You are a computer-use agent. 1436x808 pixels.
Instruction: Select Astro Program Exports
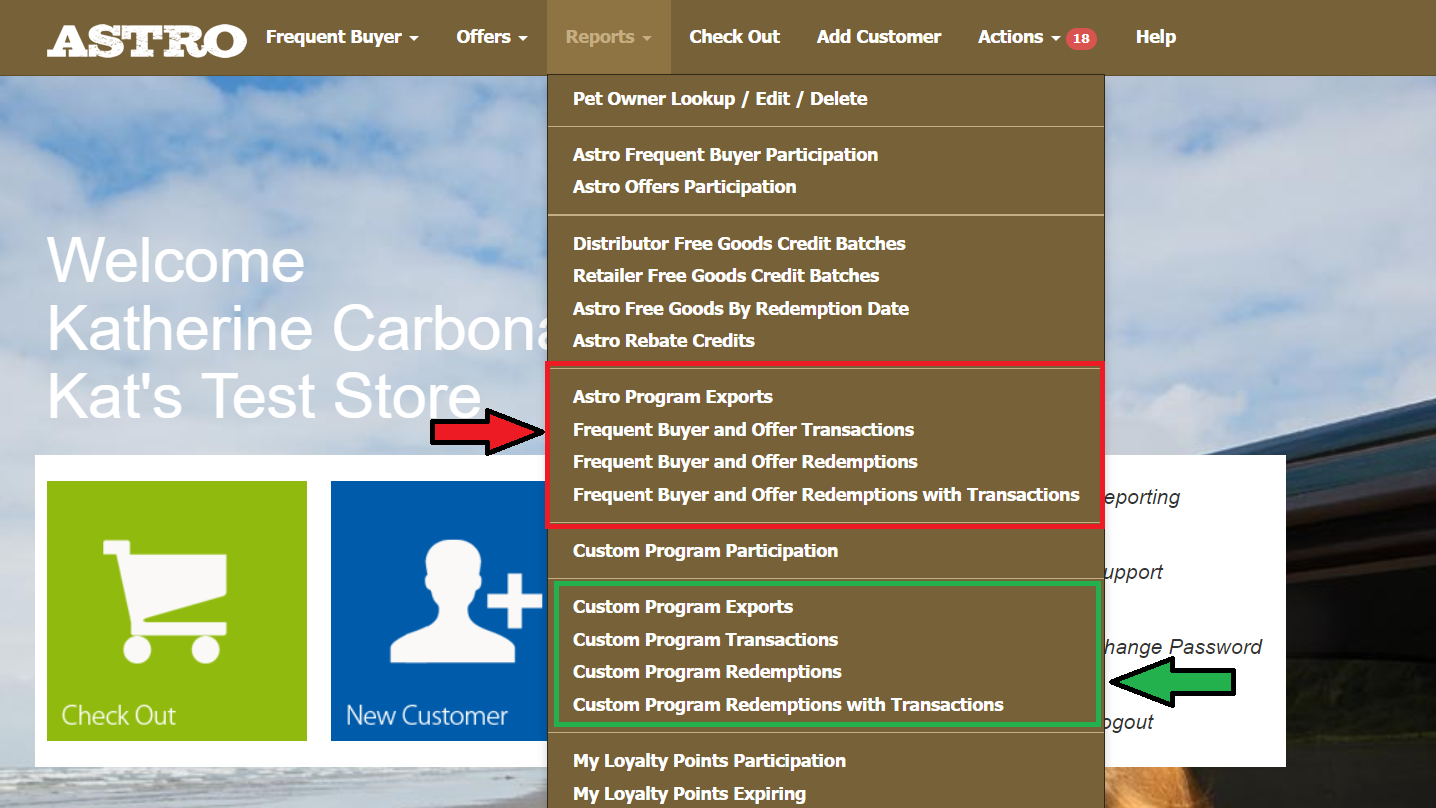pos(673,396)
